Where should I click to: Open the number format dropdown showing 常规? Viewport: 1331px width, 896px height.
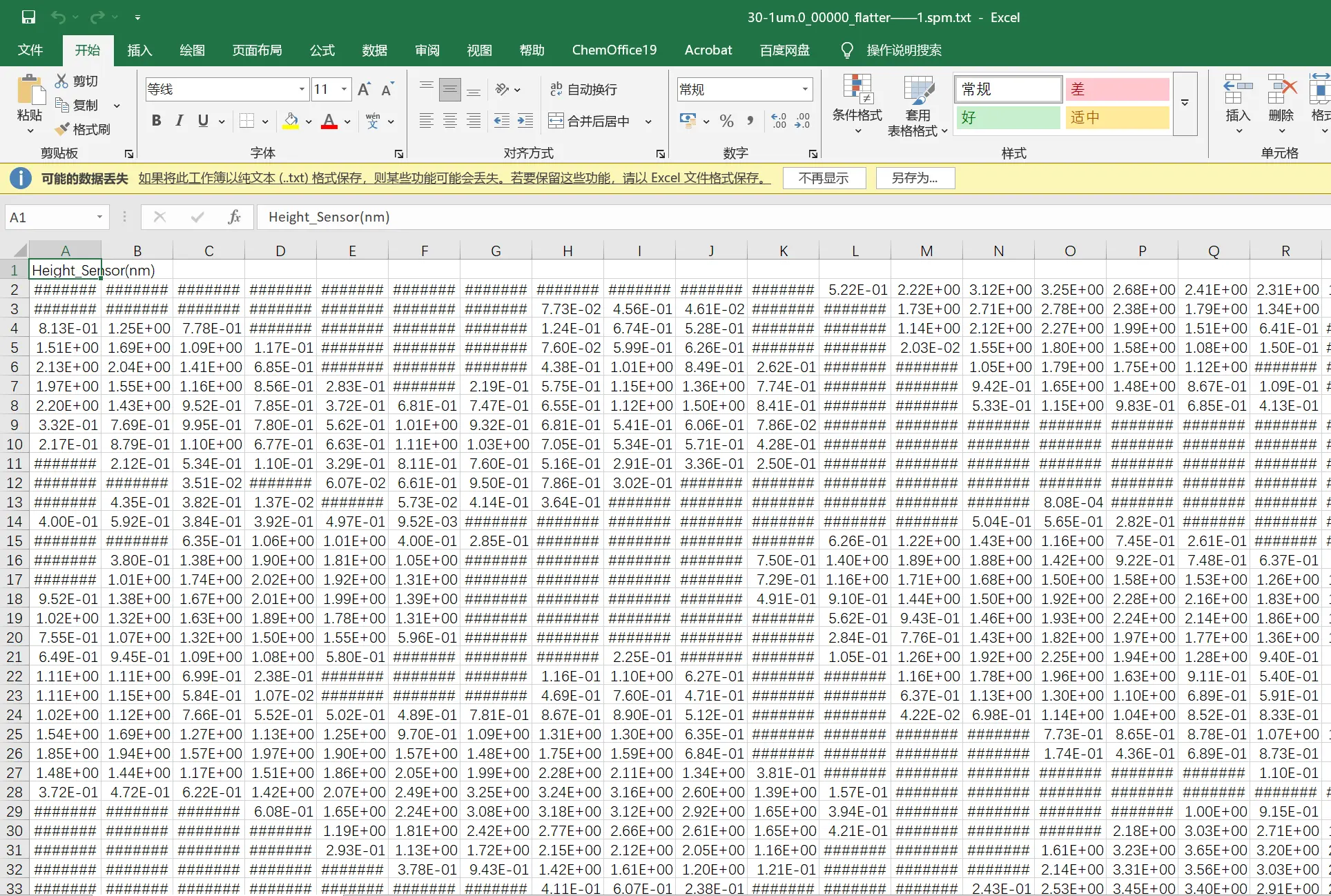click(805, 89)
